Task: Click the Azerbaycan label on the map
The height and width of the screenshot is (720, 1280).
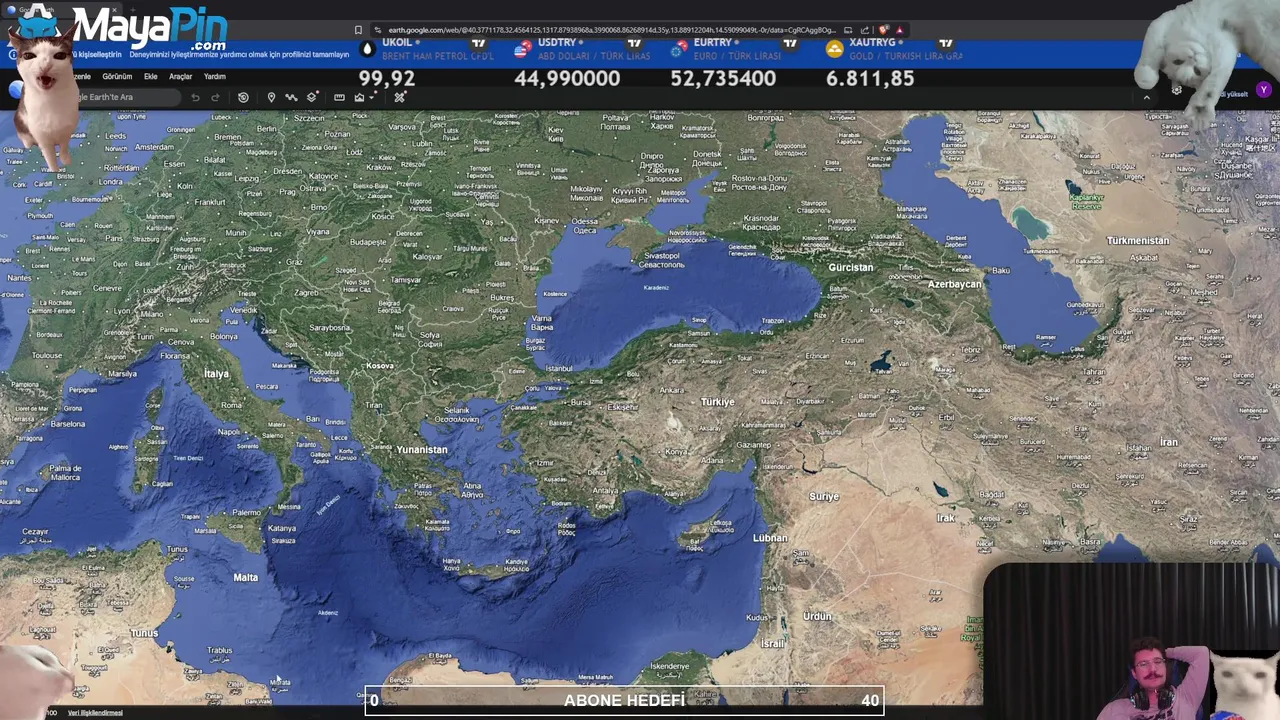Action: pyautogui.click(x=955, y=284)
